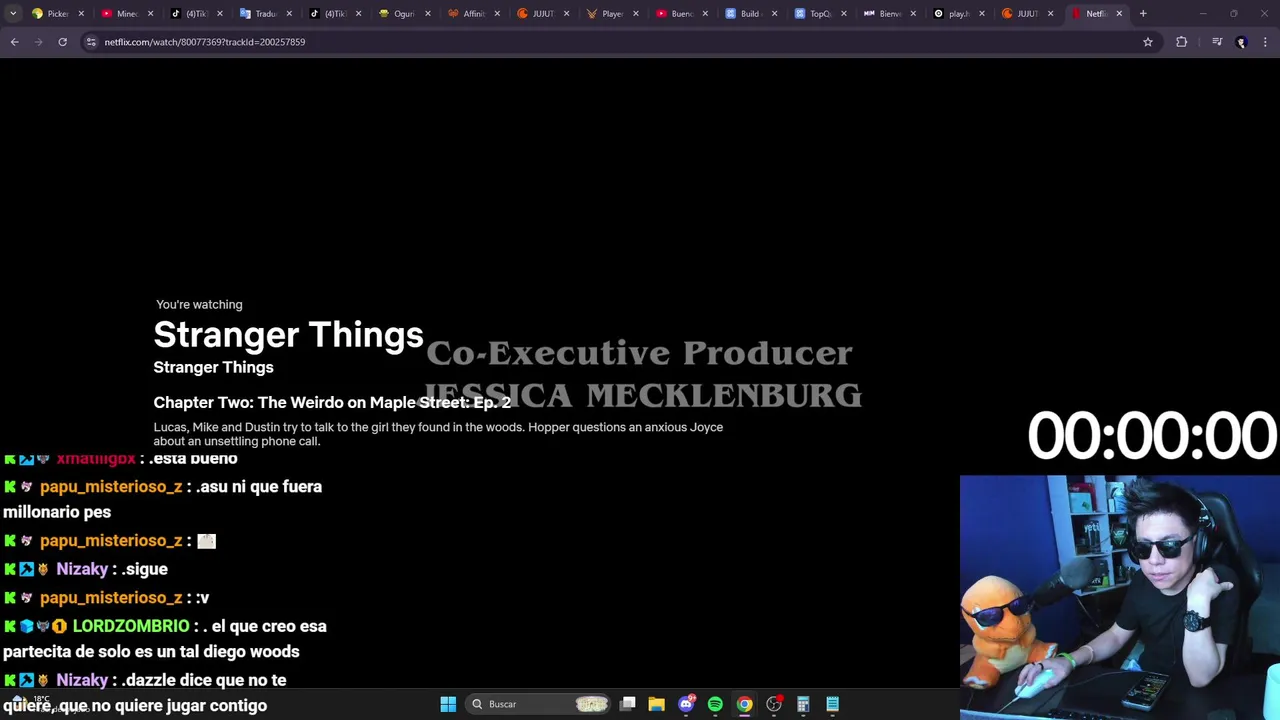Viewport: 1280px width, 720px height.
Task: Click the You're watching label
Action: pyautogui.click(x=199, y=304)
